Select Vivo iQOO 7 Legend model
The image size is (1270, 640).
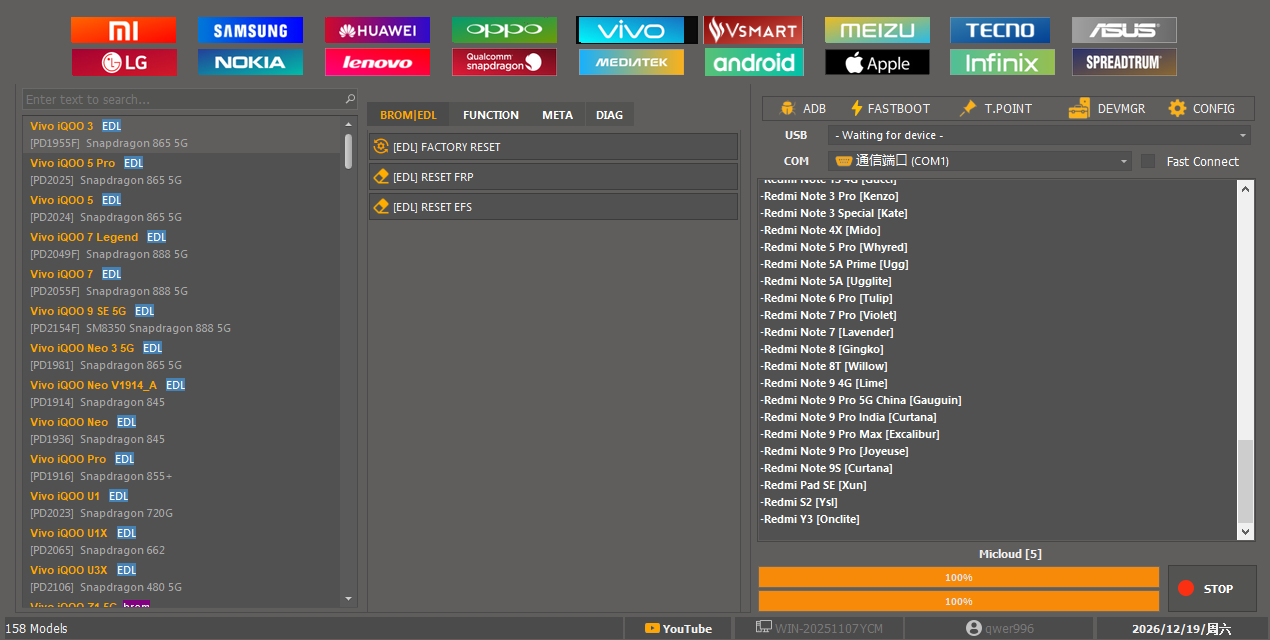(84, 237)
